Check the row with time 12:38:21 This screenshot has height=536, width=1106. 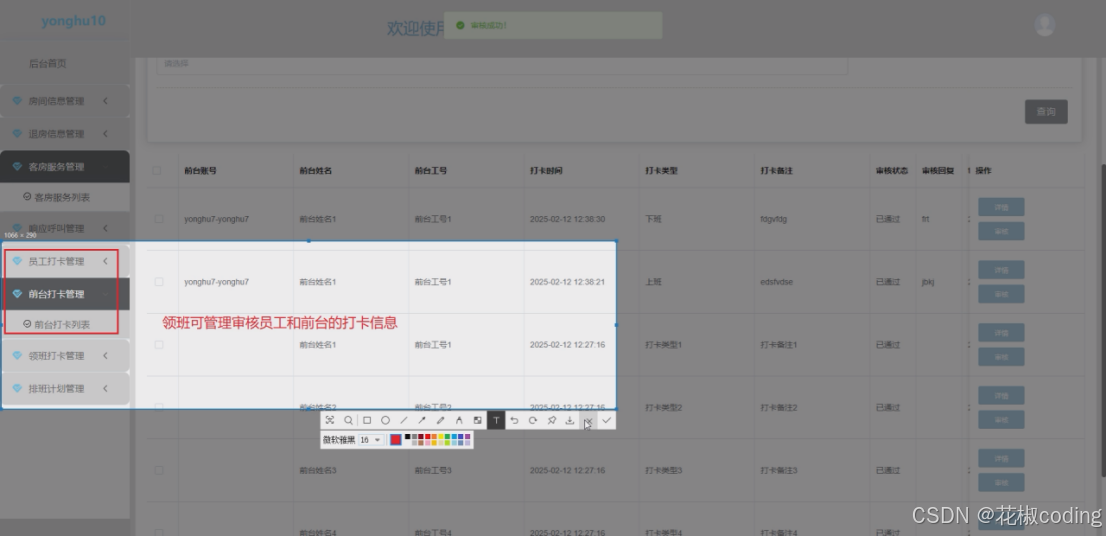159,281
